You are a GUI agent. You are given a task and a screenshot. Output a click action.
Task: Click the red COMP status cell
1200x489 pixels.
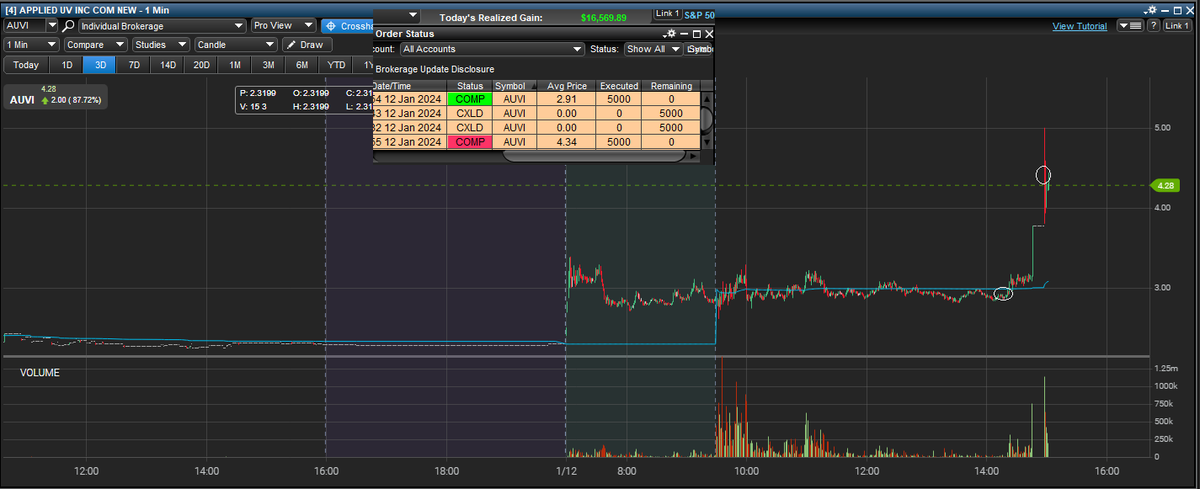469,142
